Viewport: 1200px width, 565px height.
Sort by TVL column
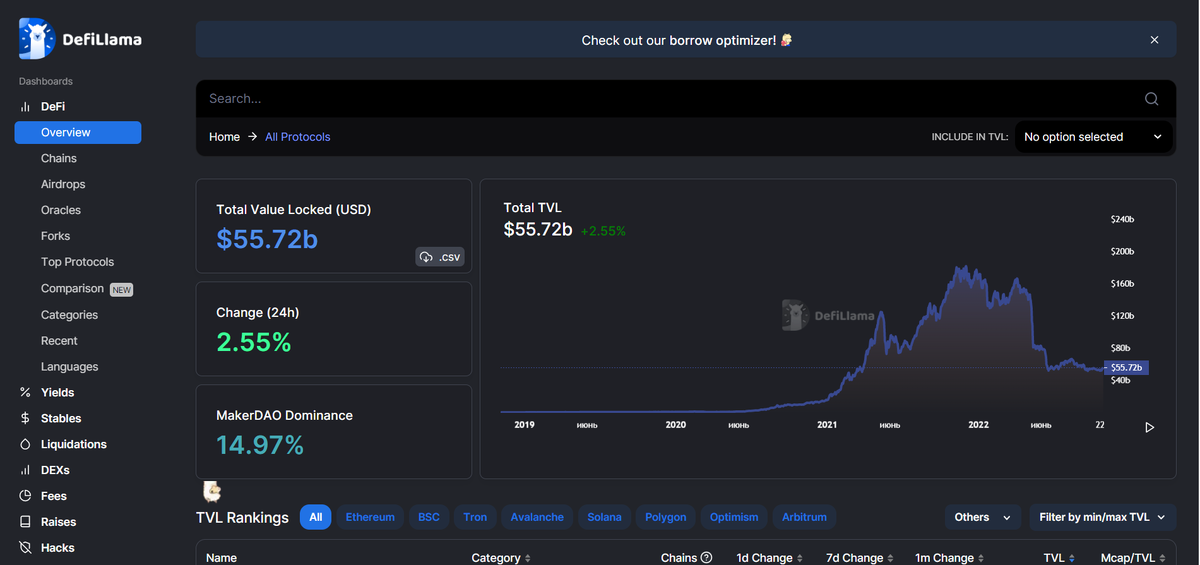click(x=1059, y=558)
